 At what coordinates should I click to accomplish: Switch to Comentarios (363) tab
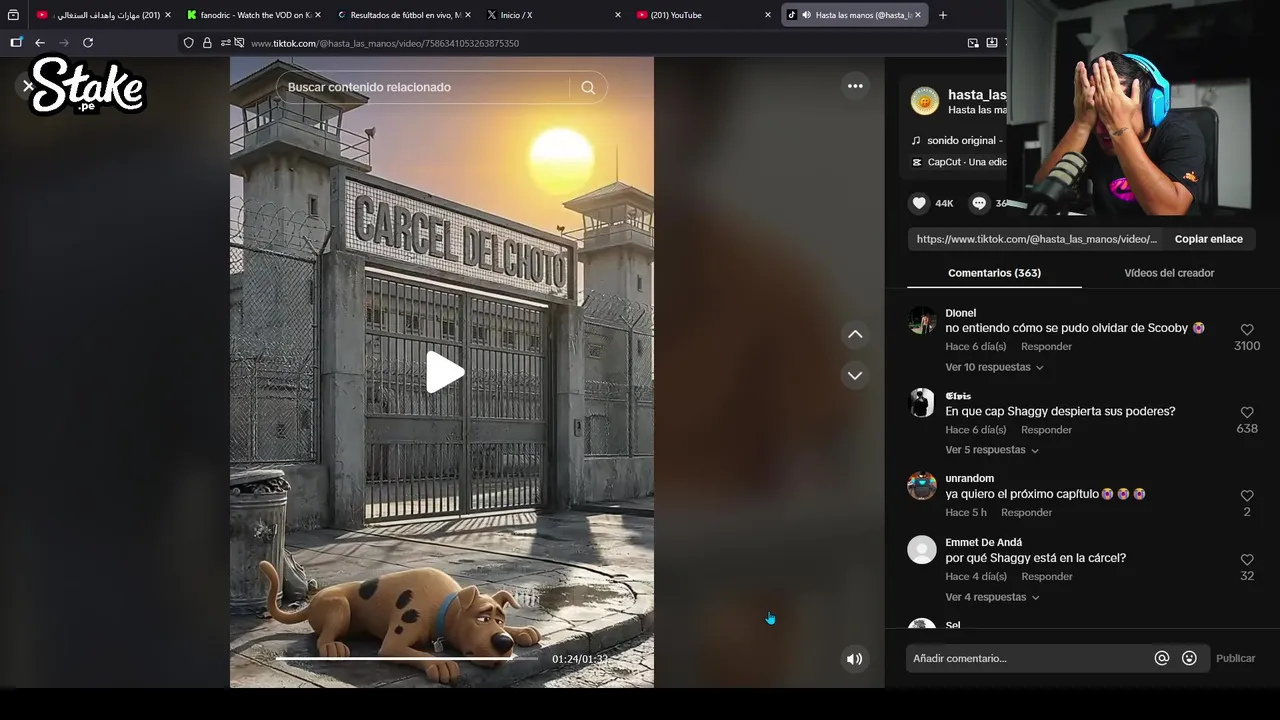[x=994, y=273]
